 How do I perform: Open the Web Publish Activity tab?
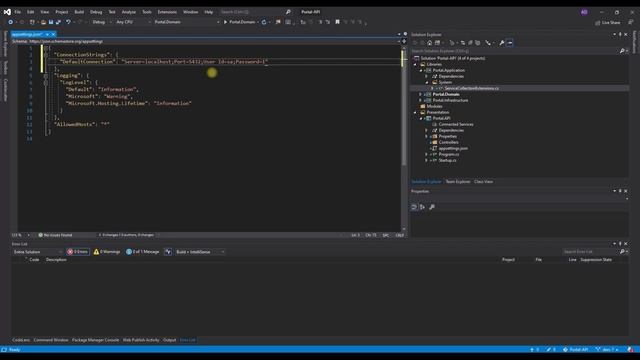coord(141,340)
